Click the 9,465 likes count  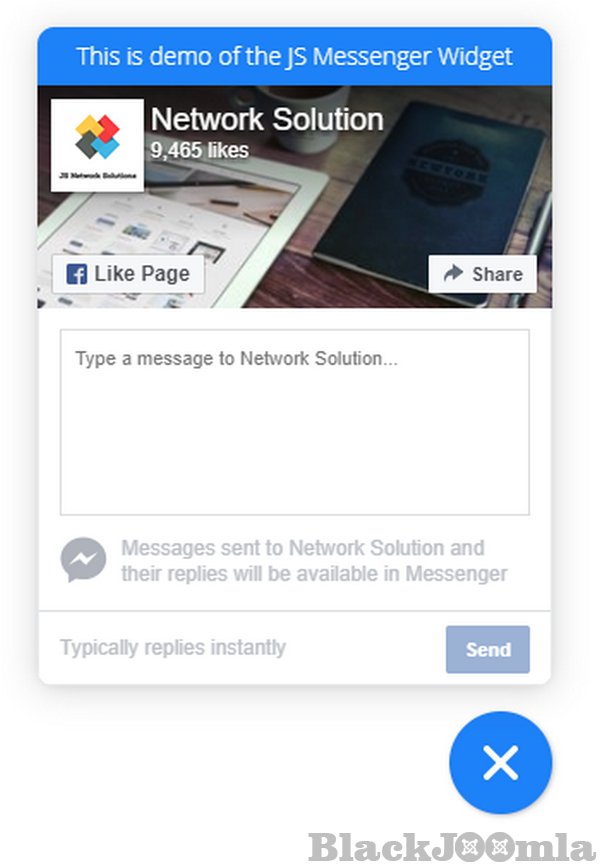click(x=200, y=150)
